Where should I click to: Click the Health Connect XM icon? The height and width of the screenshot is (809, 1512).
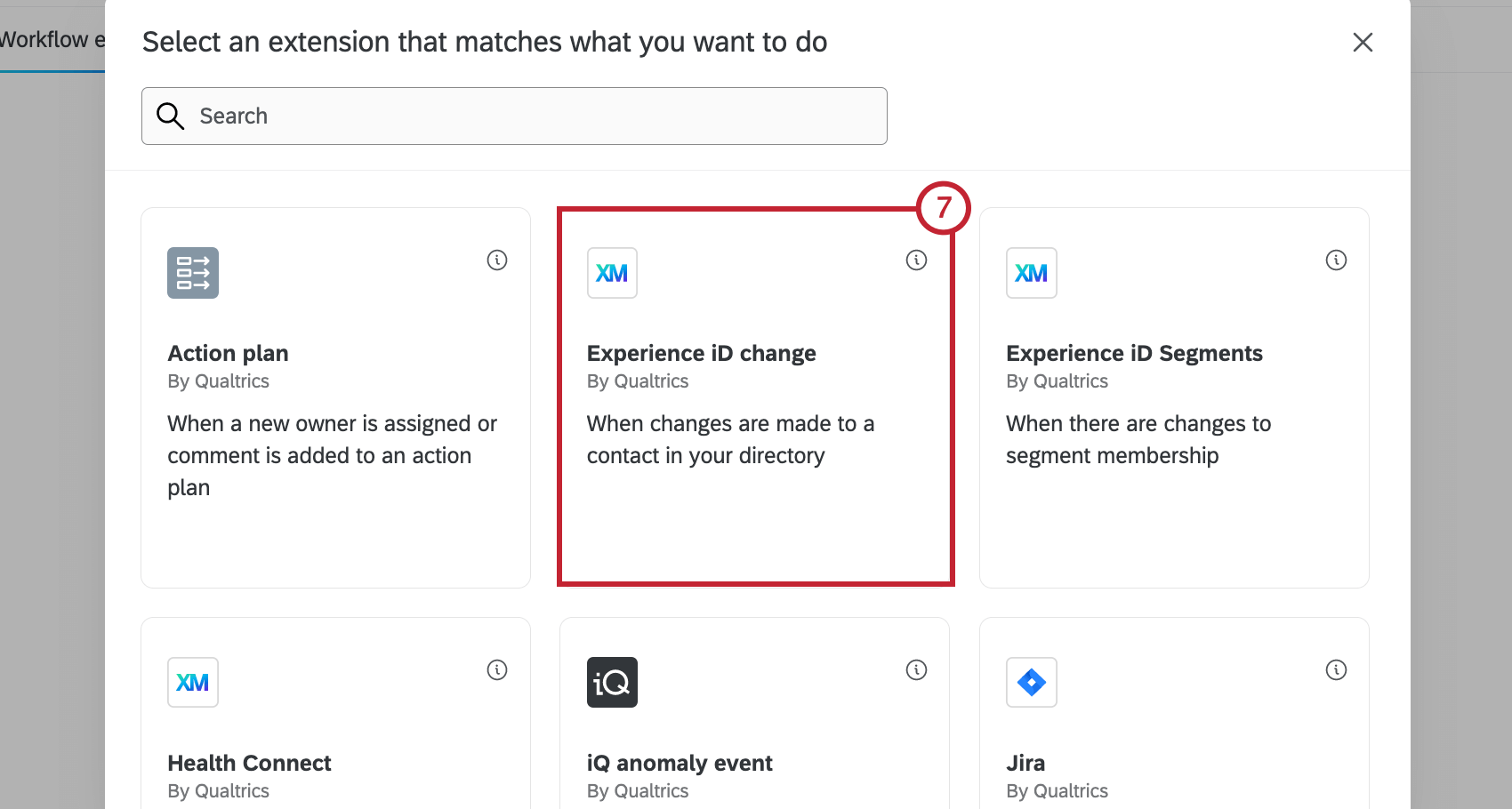tap(192, 682)
